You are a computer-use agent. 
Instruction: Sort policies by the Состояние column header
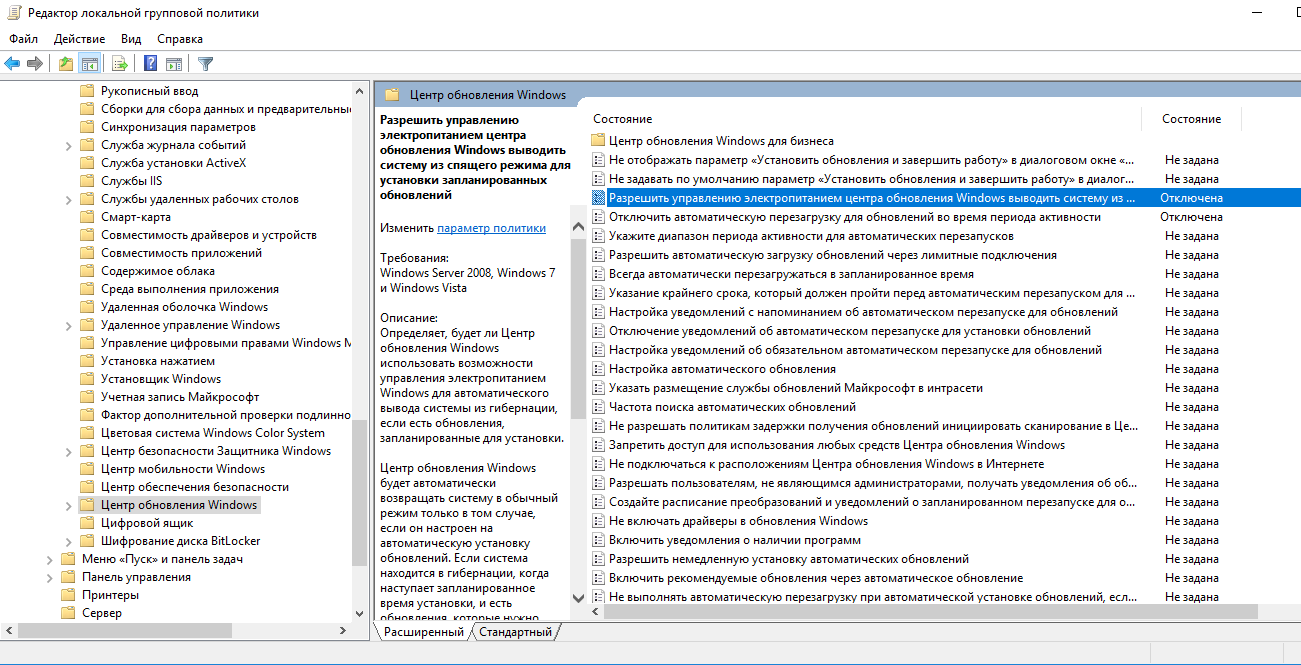[1191, 118]
